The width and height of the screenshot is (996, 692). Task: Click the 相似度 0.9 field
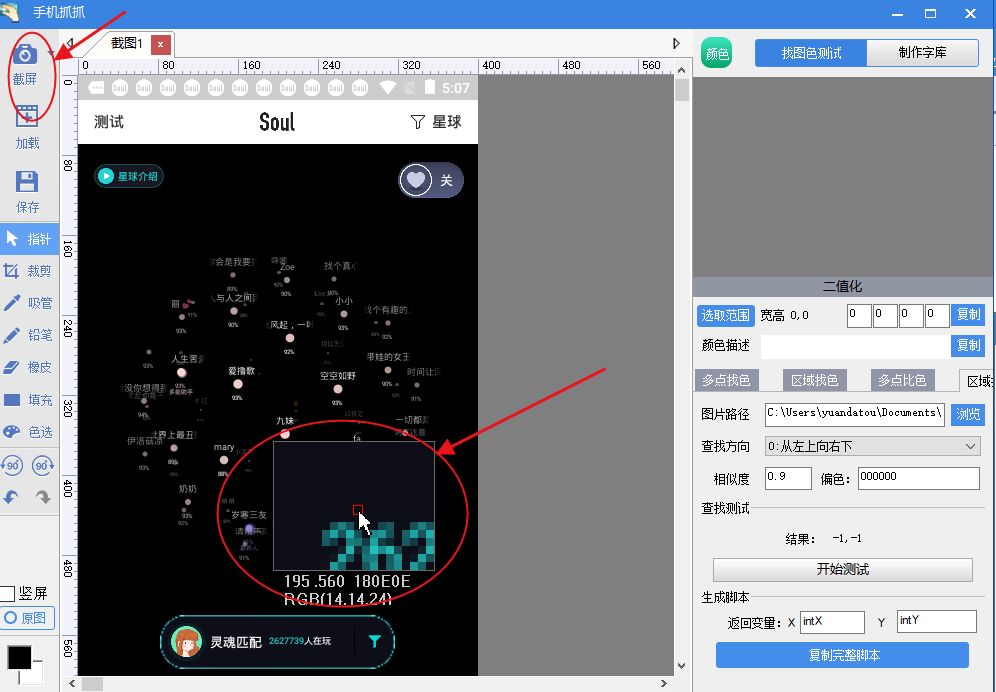[x=788, y=478]
